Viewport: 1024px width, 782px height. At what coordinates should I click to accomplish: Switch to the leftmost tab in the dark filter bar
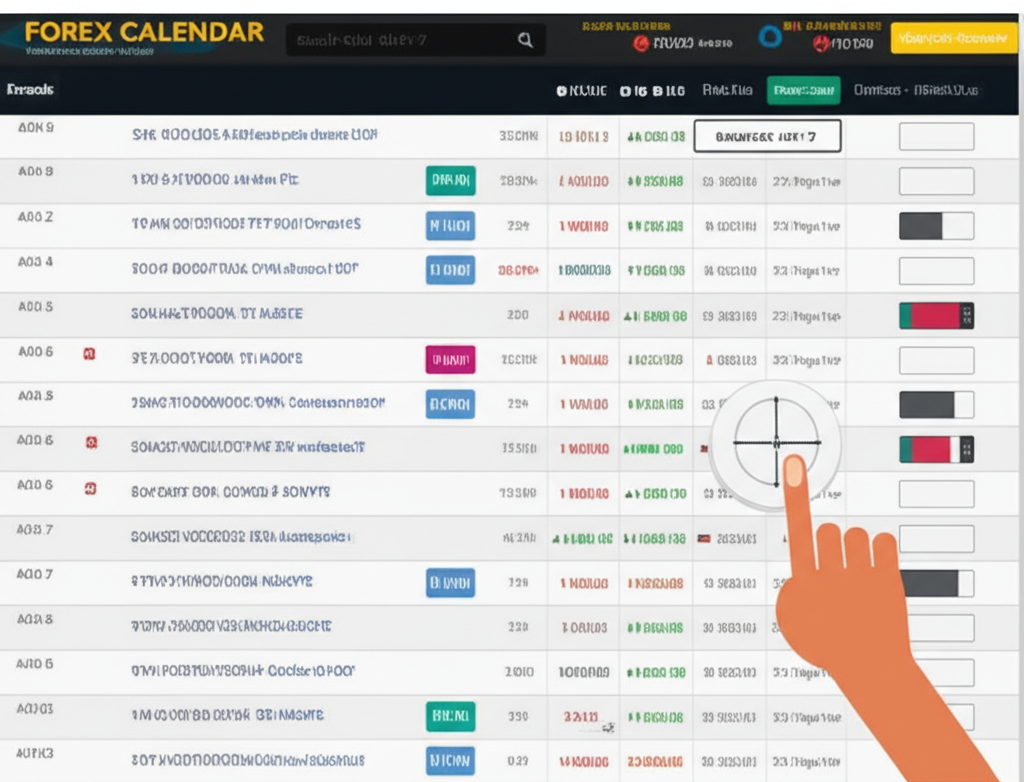click(x=30, y=90)
